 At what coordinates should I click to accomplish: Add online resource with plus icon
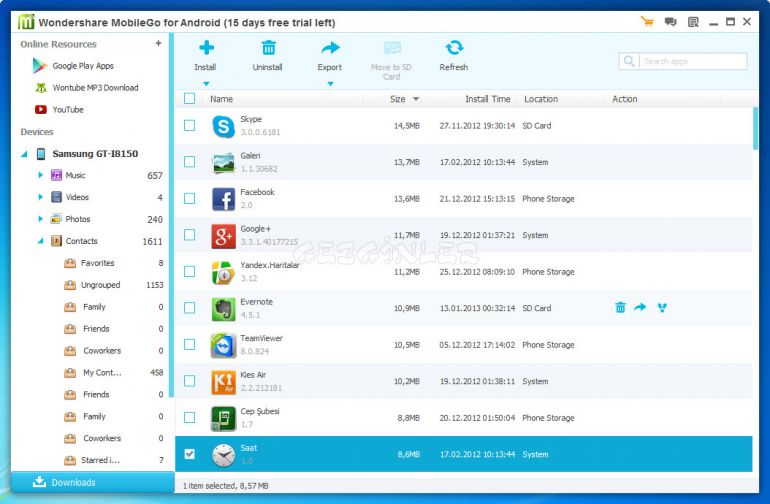(158, 43)
